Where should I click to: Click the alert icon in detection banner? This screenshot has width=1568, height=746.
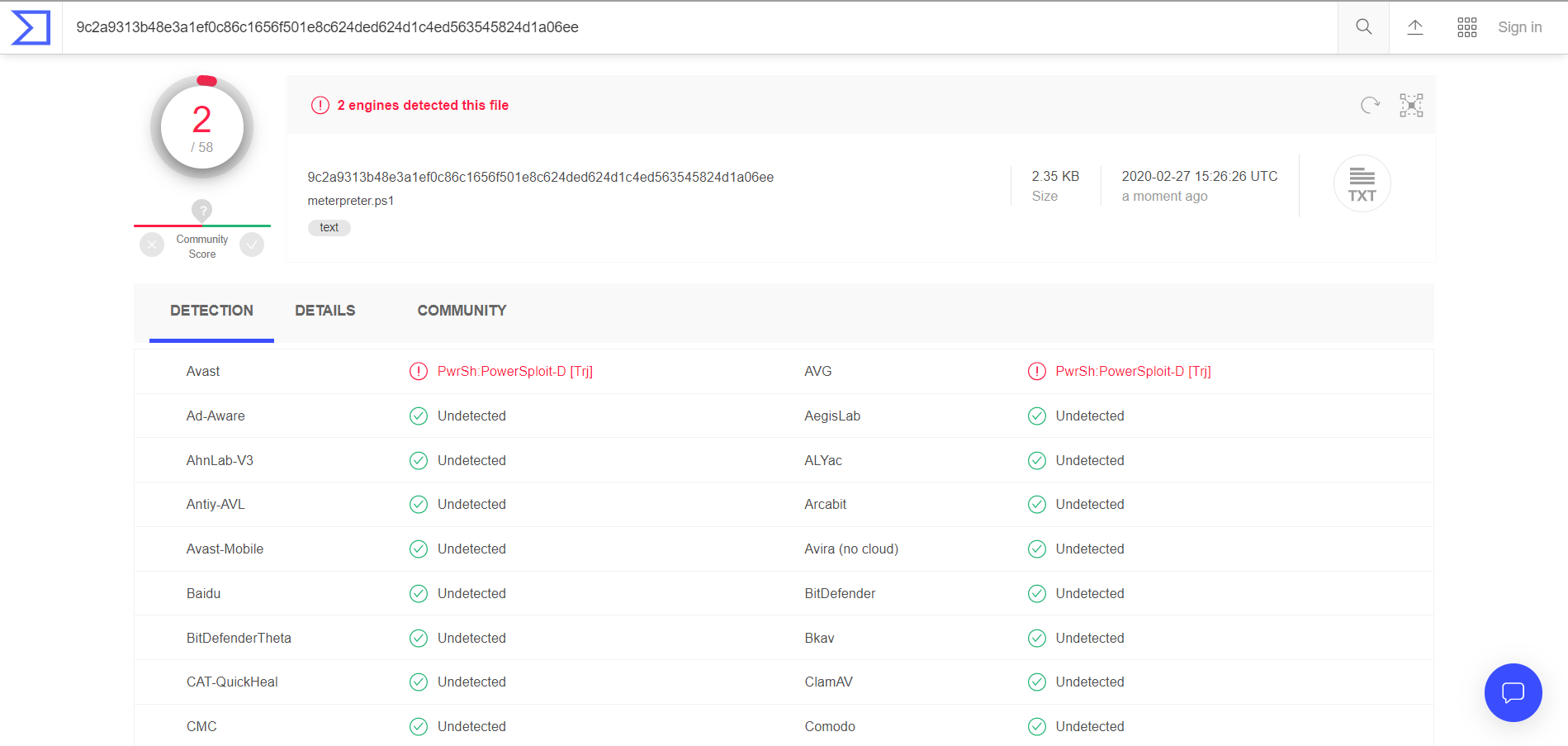320,105
